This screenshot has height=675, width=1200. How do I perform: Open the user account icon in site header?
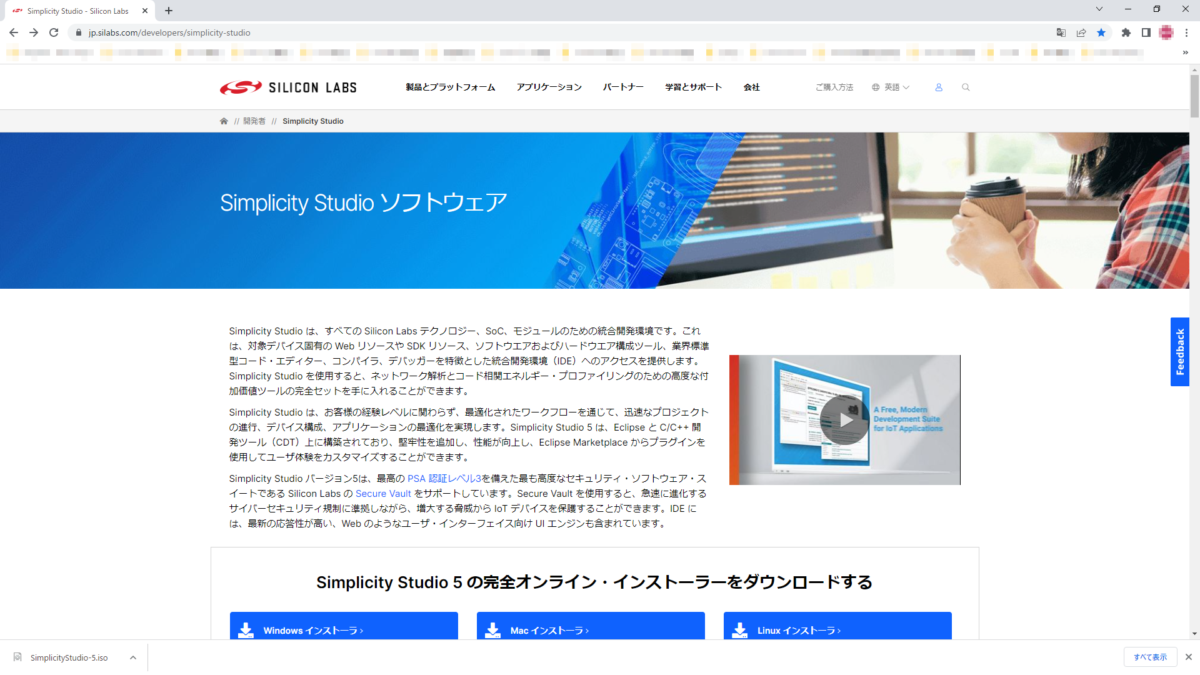point(939,87)
